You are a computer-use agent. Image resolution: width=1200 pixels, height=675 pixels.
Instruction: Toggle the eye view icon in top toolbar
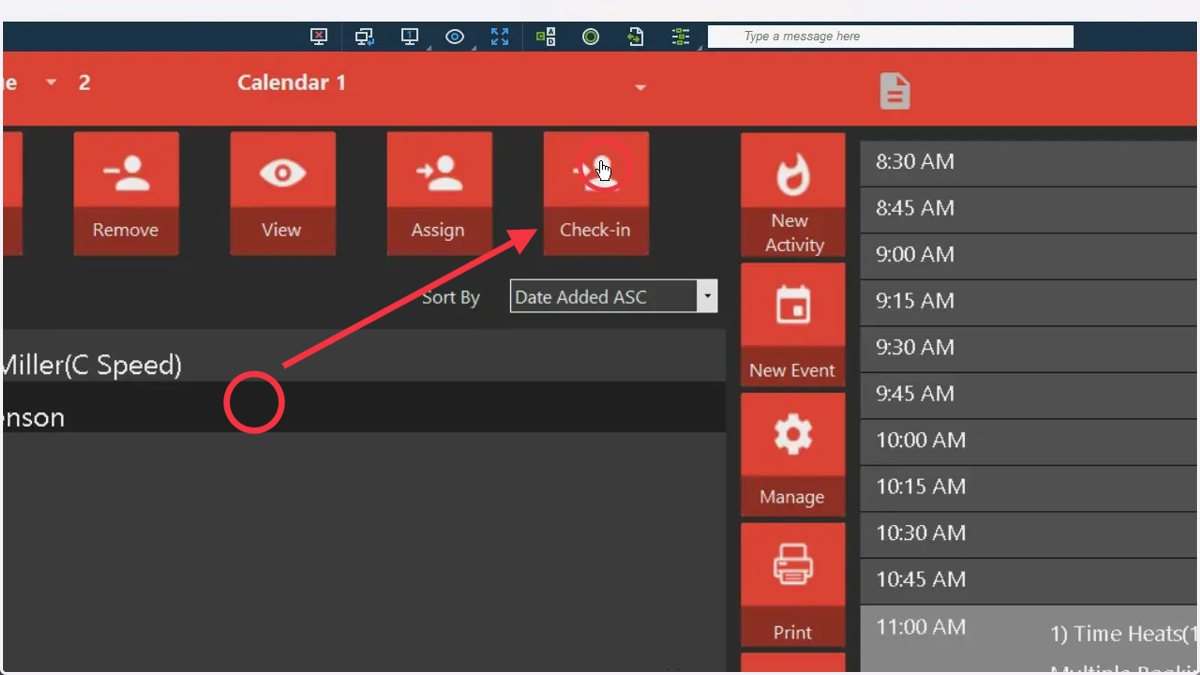455,37
